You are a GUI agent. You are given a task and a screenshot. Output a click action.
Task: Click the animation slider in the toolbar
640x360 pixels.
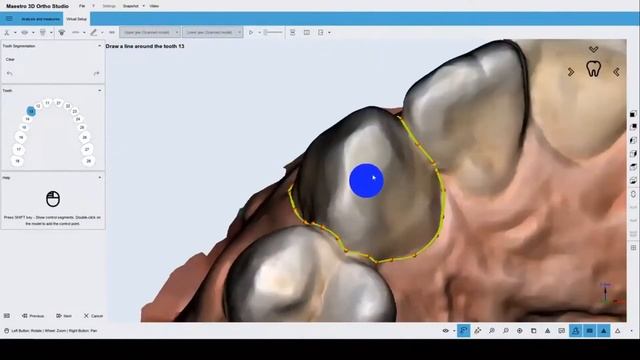tap(273, 32)
